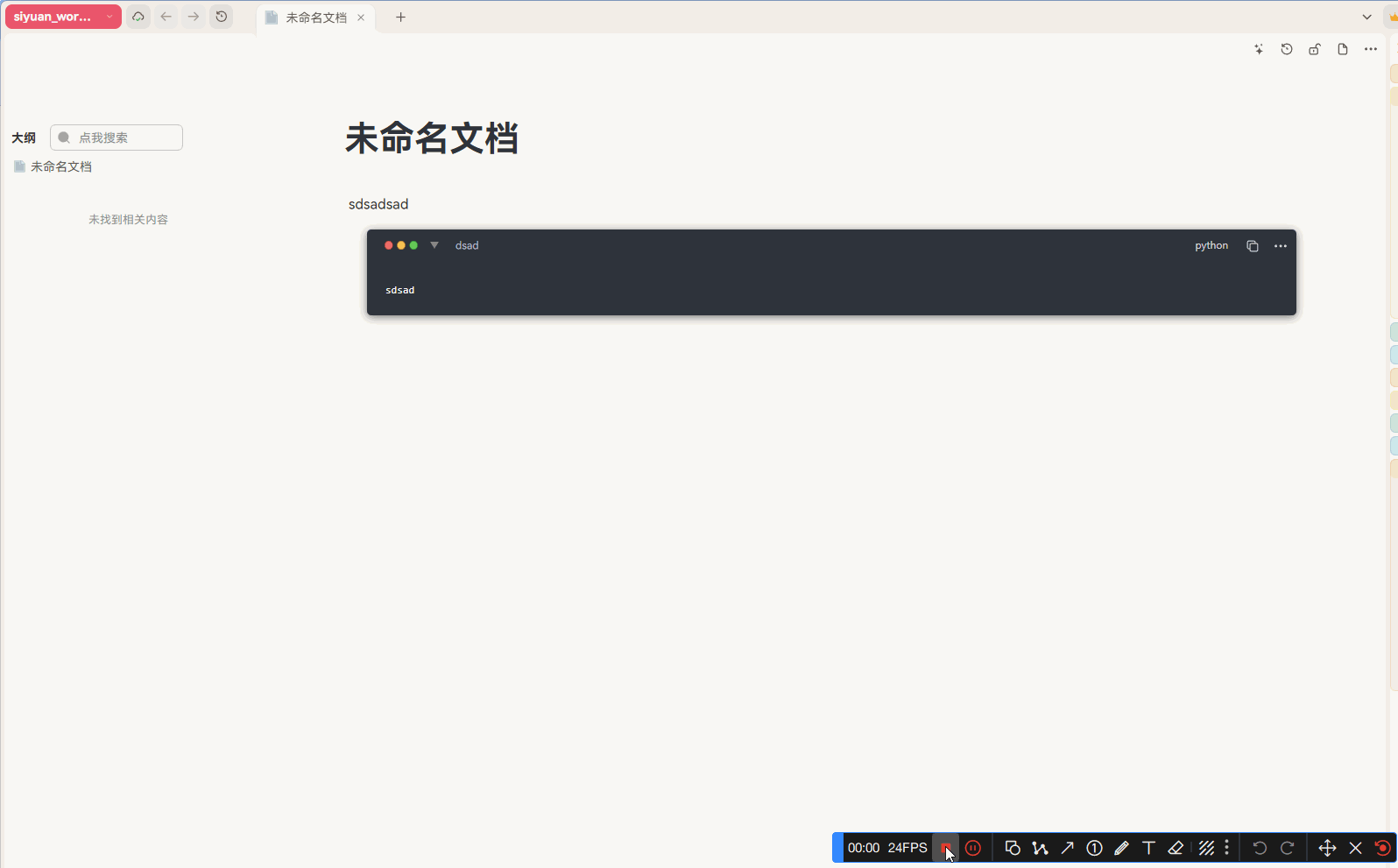Switch to the 未命名文档 tab
The width and height of the screenshot is (1398, 868).
pyautogui.click(x=316, y=18)
